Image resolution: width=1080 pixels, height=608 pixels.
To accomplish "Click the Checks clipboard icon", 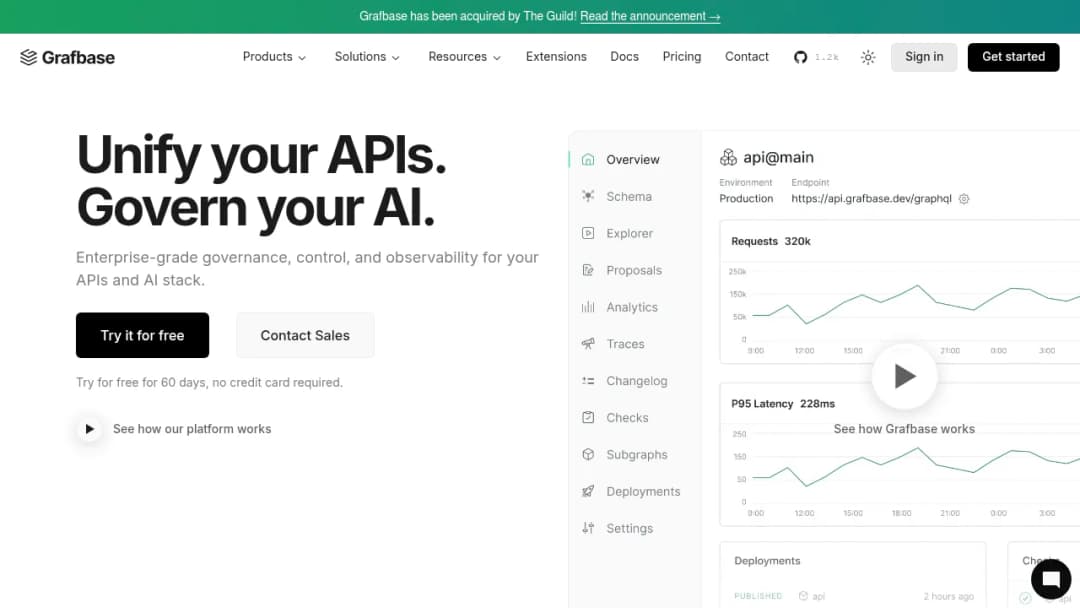I will 588,417.
